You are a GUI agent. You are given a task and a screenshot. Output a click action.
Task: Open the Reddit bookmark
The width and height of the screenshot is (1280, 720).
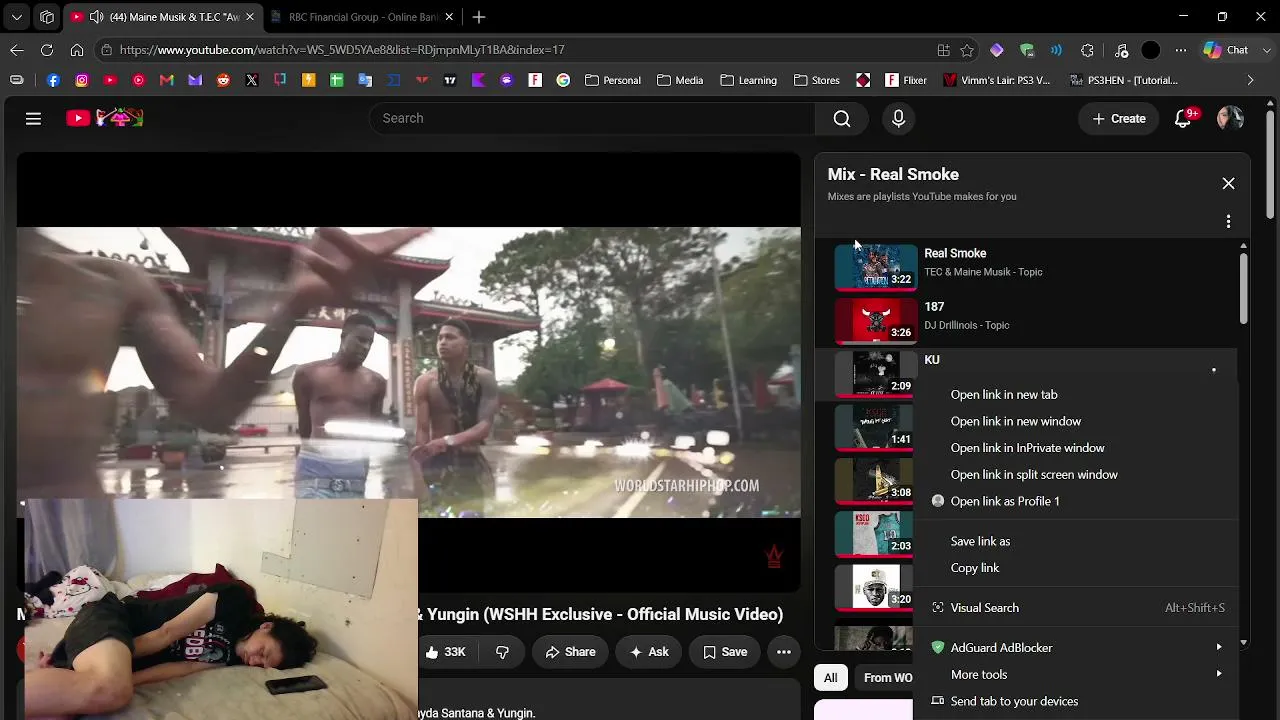tap(223, 80)
